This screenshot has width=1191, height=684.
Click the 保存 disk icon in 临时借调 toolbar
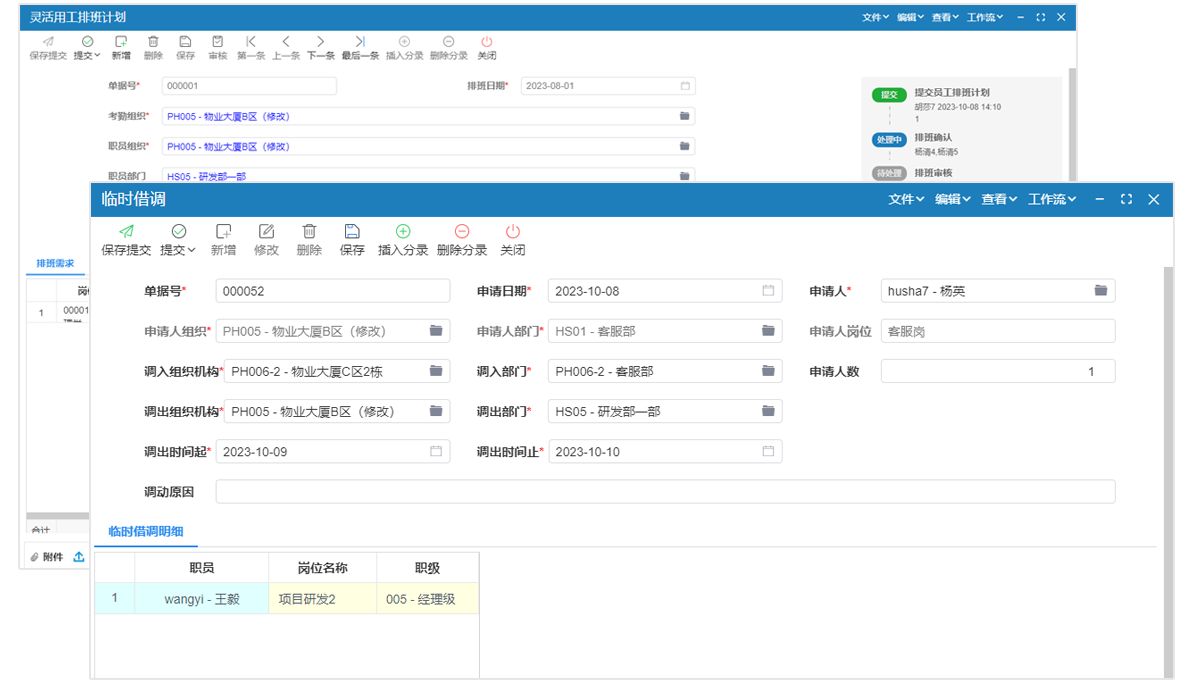(352, 231)
